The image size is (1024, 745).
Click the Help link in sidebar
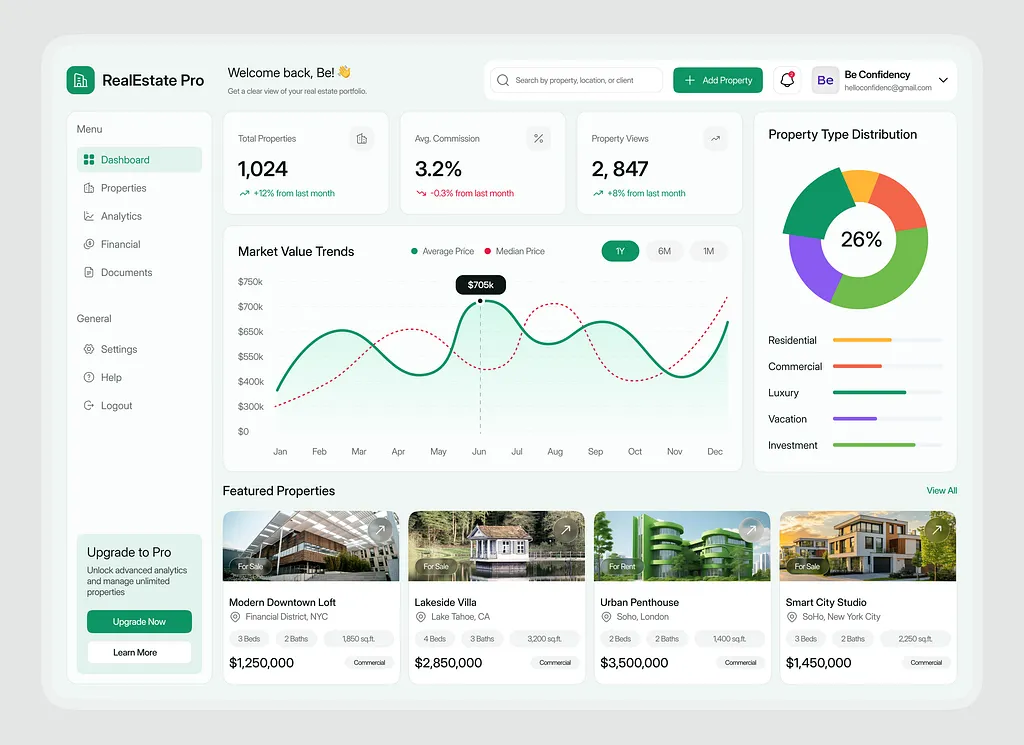(111, 377)
